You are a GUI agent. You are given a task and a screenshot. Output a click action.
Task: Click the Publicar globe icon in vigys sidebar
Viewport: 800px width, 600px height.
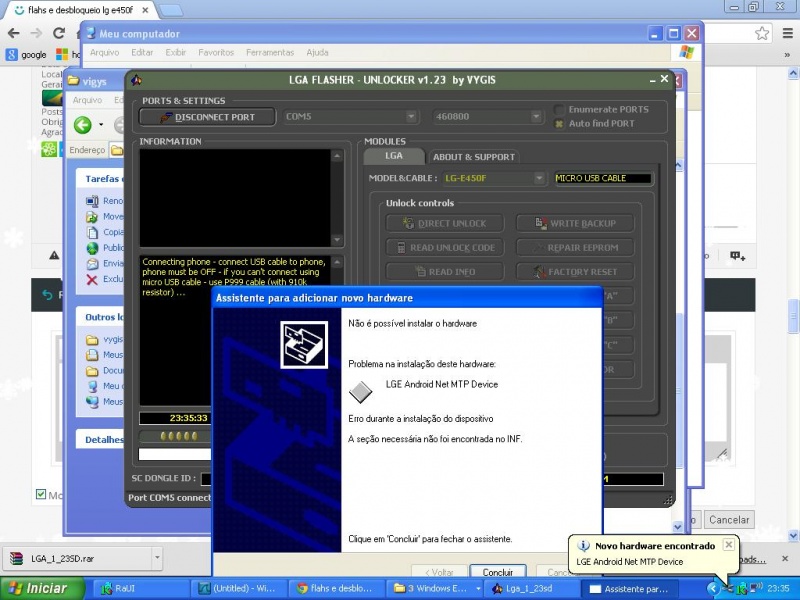[92, 248]
